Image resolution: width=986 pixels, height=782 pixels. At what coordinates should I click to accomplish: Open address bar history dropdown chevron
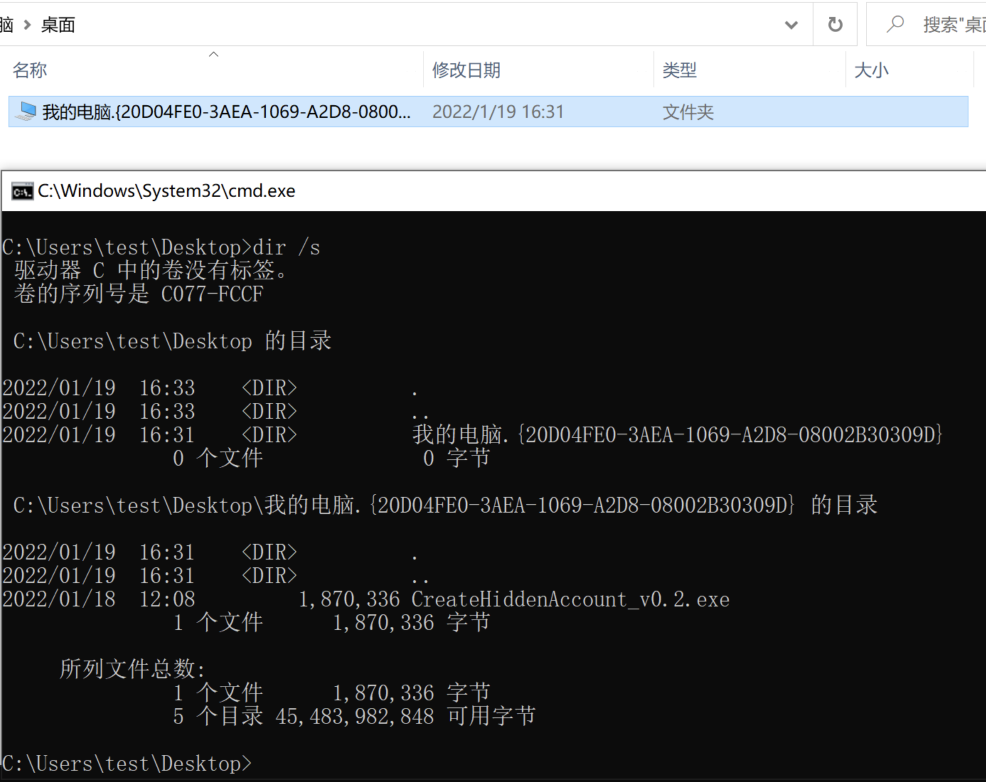click(791, 25)
